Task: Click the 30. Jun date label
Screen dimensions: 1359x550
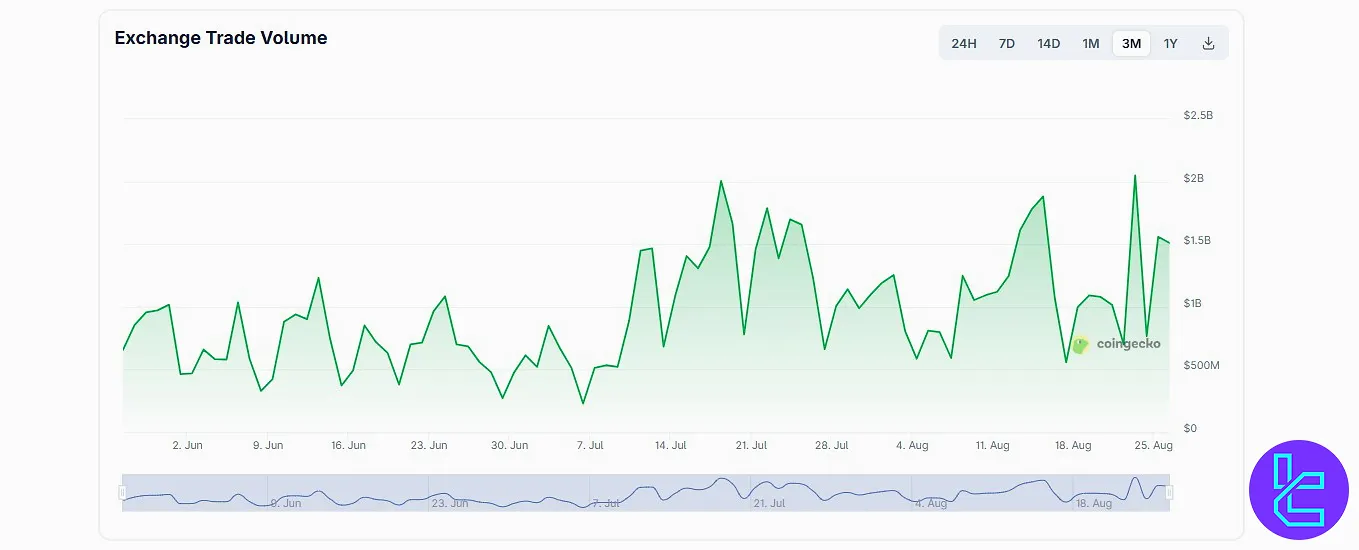Action: tap(510, 445)
